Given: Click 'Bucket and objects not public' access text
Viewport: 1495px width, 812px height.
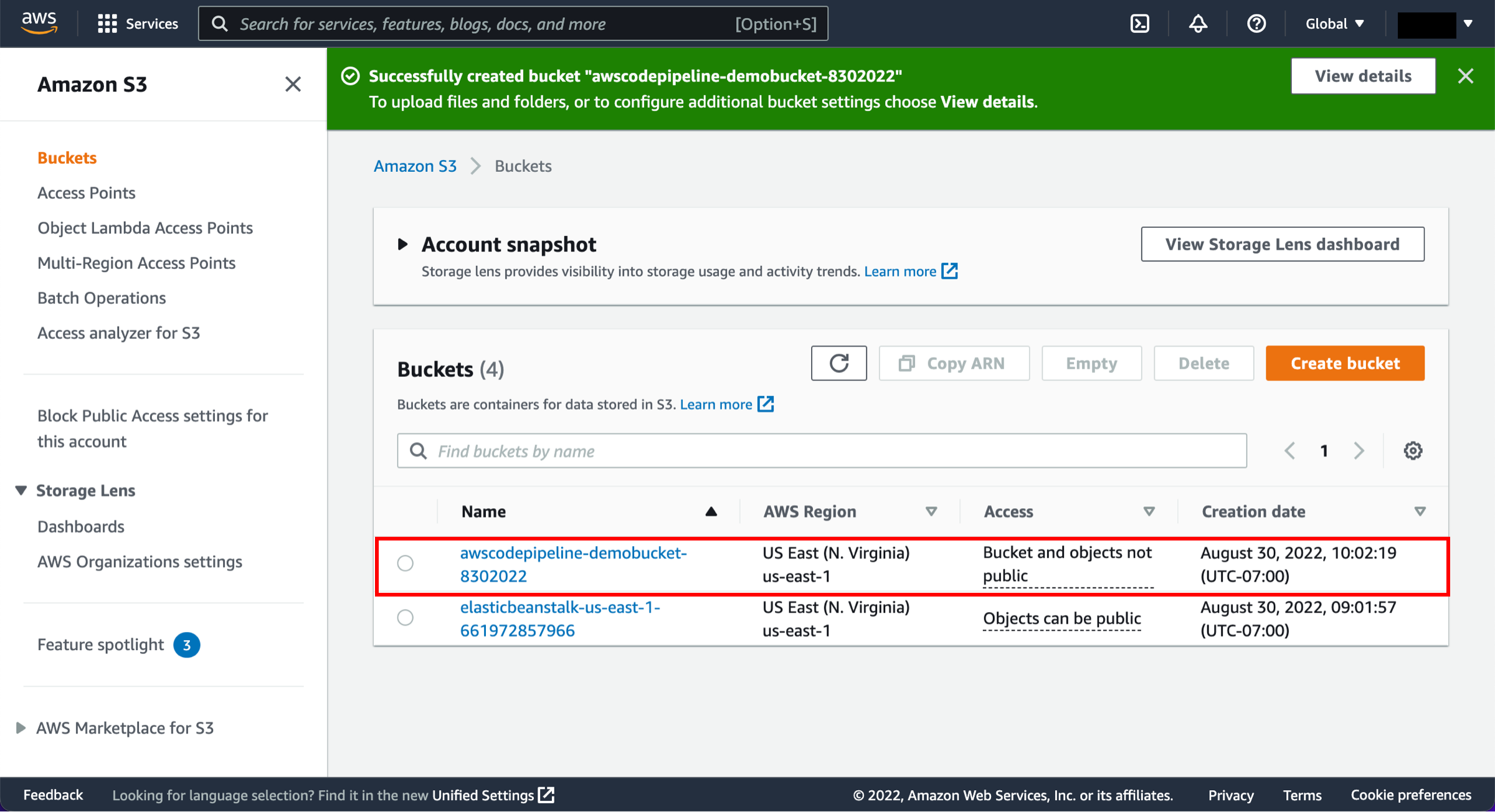Looking at the screenshot, I should tap(1068, 564).
